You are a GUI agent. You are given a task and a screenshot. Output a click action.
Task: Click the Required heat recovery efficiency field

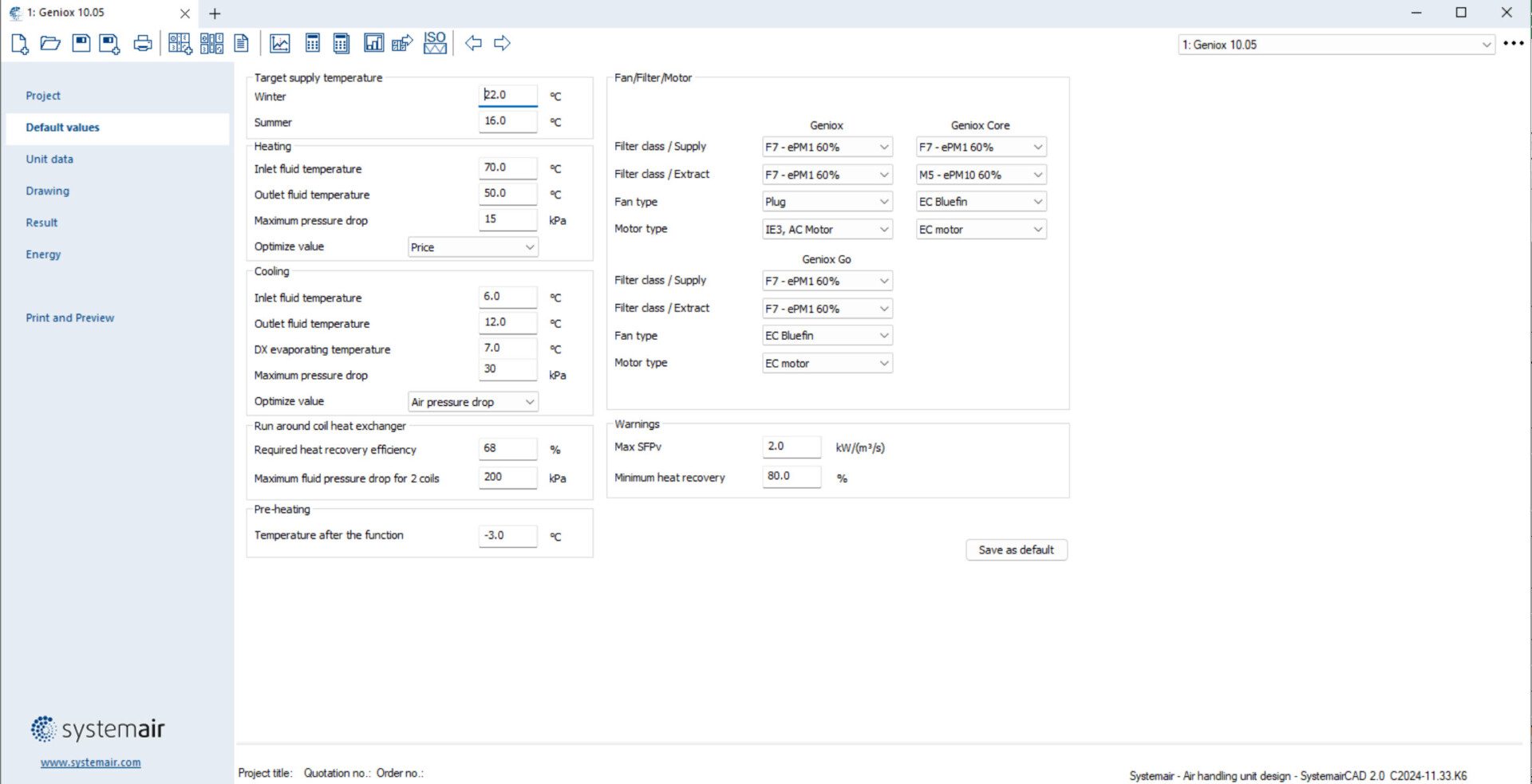(507, 449)
